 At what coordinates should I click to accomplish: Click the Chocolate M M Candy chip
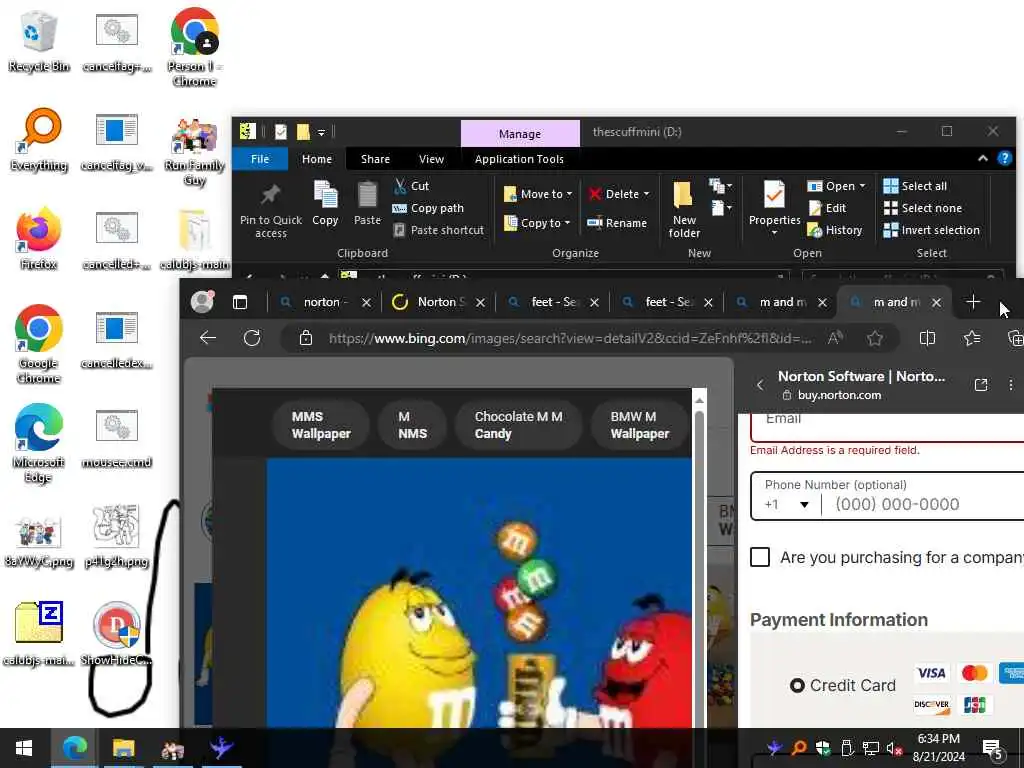click(519, 424)
